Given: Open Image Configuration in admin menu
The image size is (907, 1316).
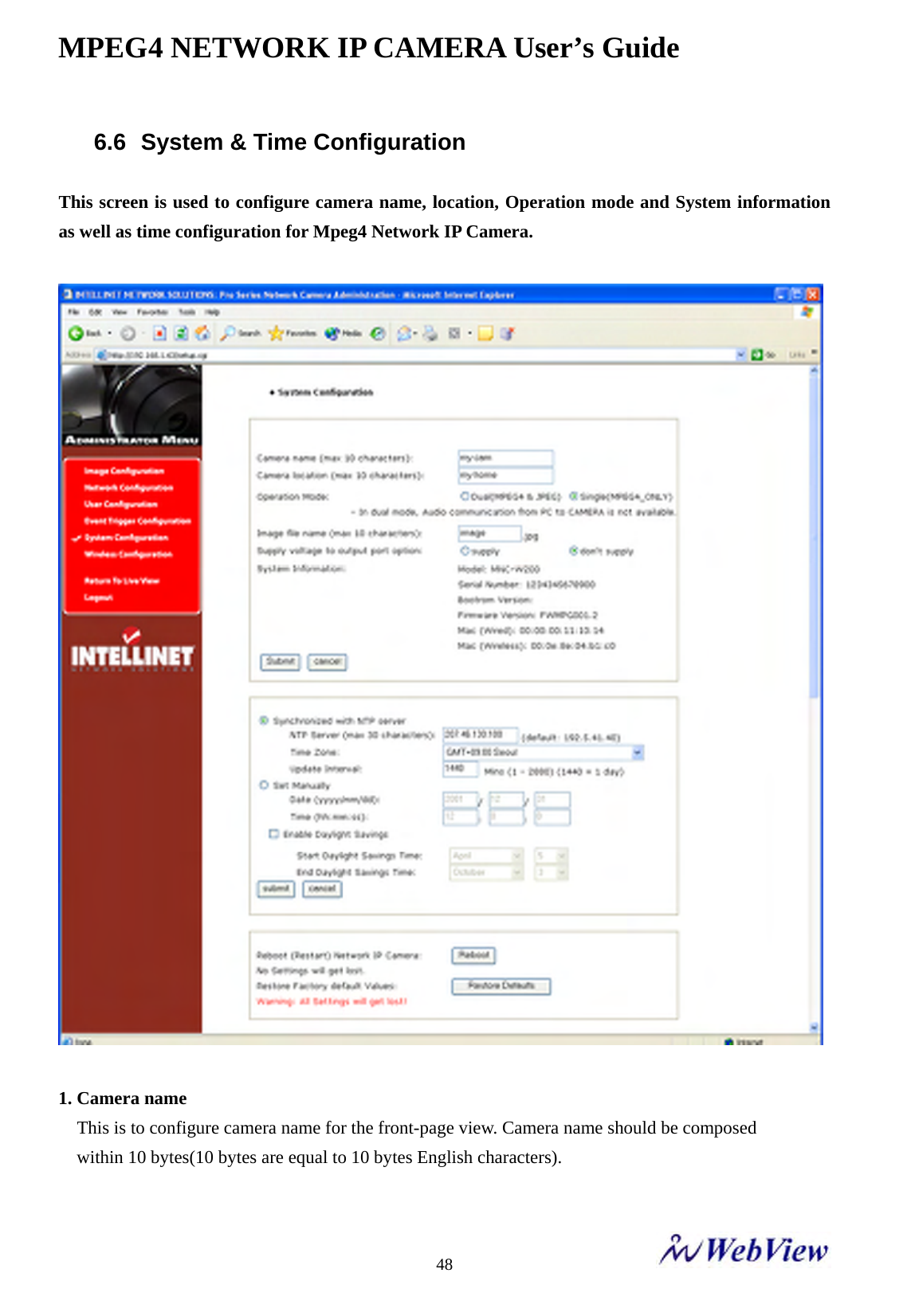Looking at the screenshot, I should coord(124,471).
